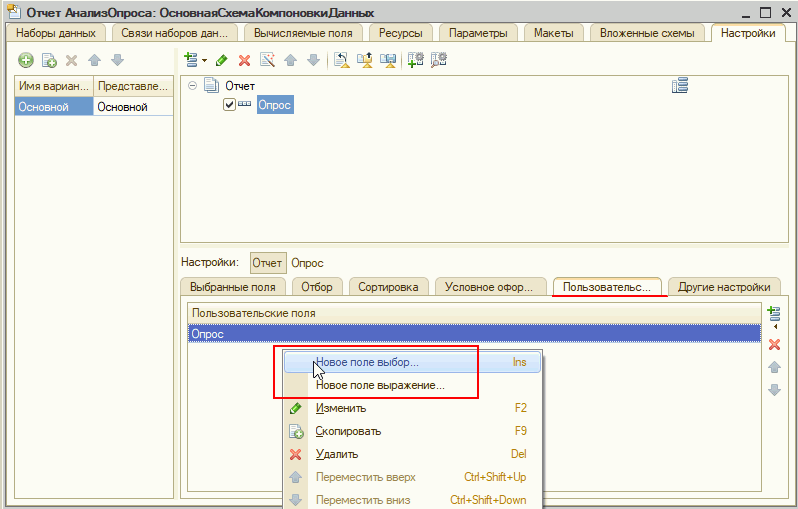Select the Отчет root node
Screen dimensions: 798x509
pyautogui.click(x=240, y=86)
